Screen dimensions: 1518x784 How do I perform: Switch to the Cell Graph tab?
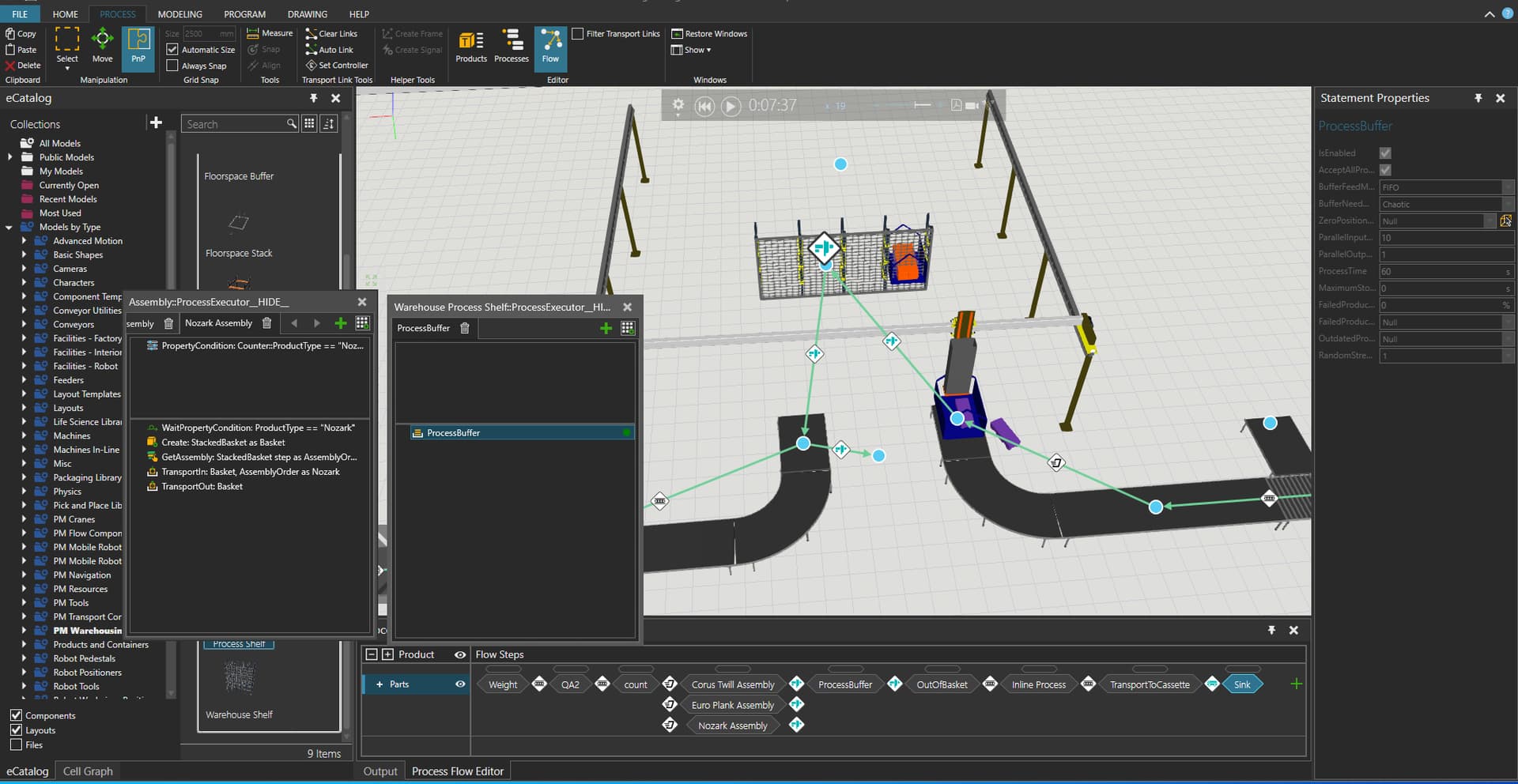point(88,771)
